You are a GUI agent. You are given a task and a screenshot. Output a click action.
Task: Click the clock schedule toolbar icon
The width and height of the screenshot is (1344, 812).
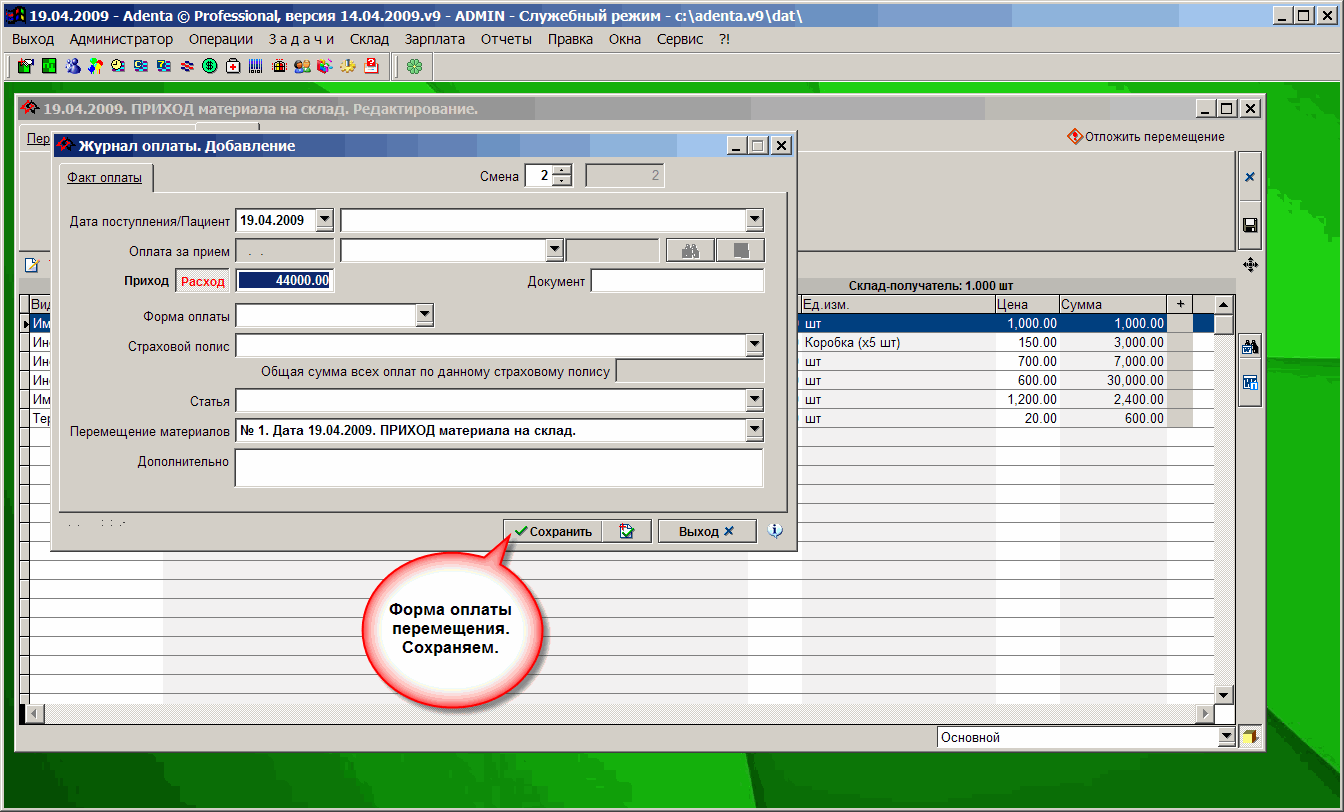coord(118,67)
